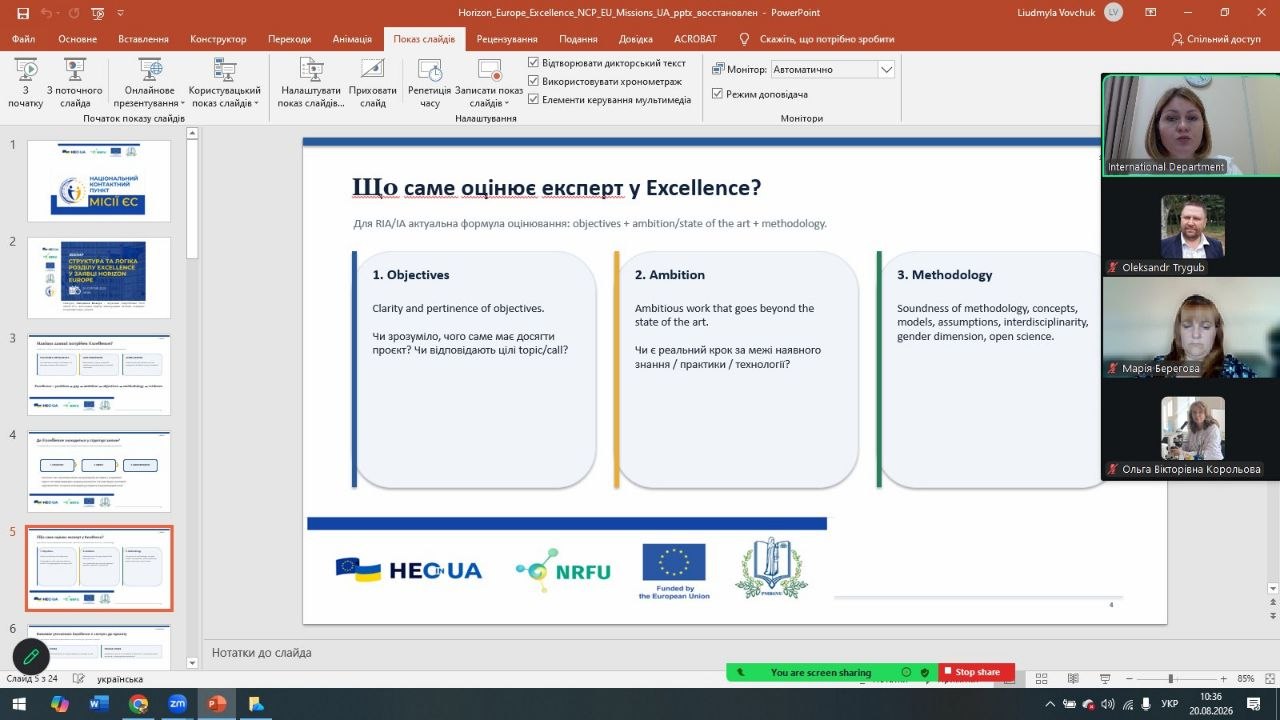
Task: Click the Zoom annotation pencil icon
Action: [x=31, y=657]
